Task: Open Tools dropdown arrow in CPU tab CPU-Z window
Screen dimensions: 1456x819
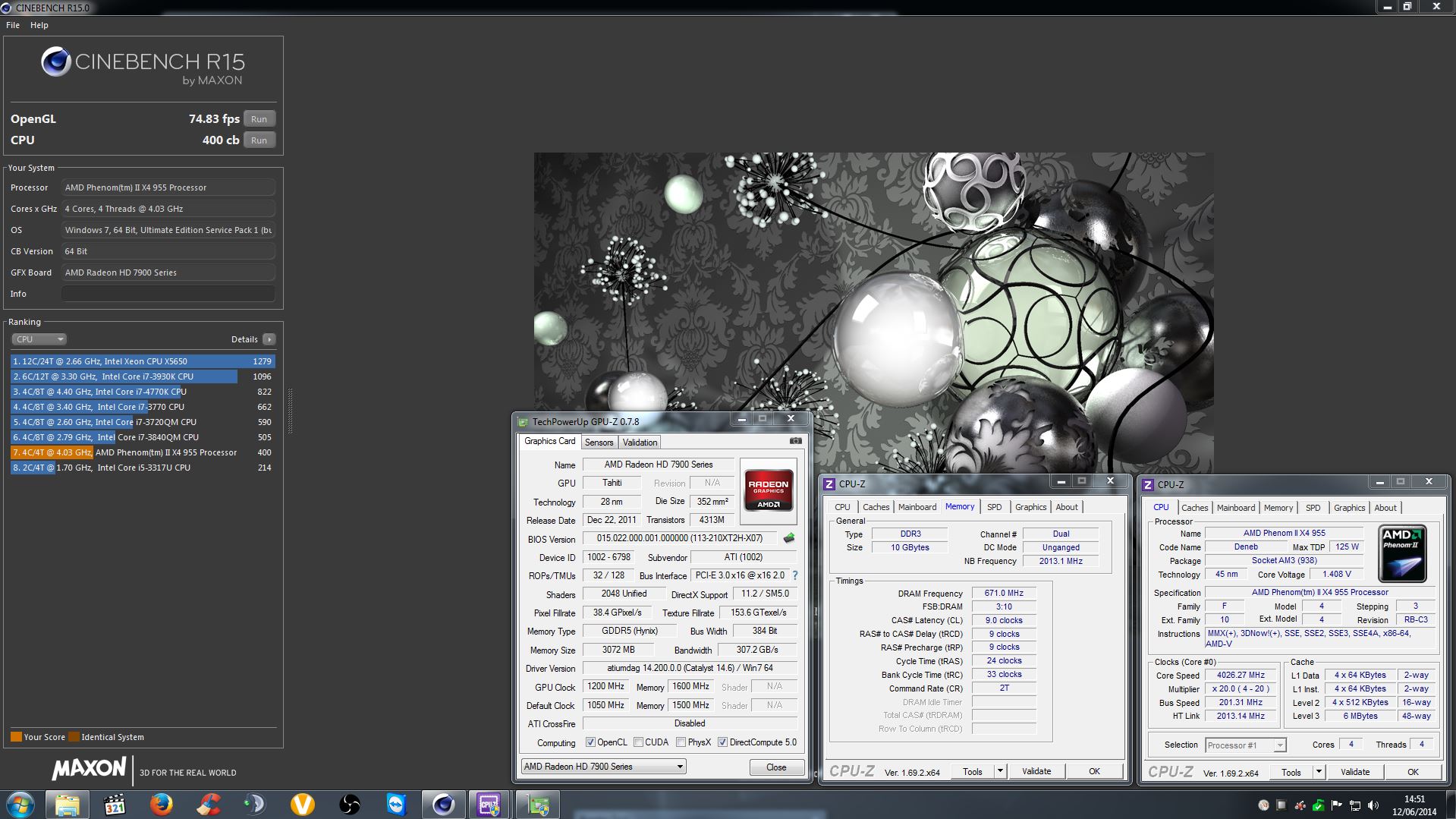Action: pos(1319,772)
